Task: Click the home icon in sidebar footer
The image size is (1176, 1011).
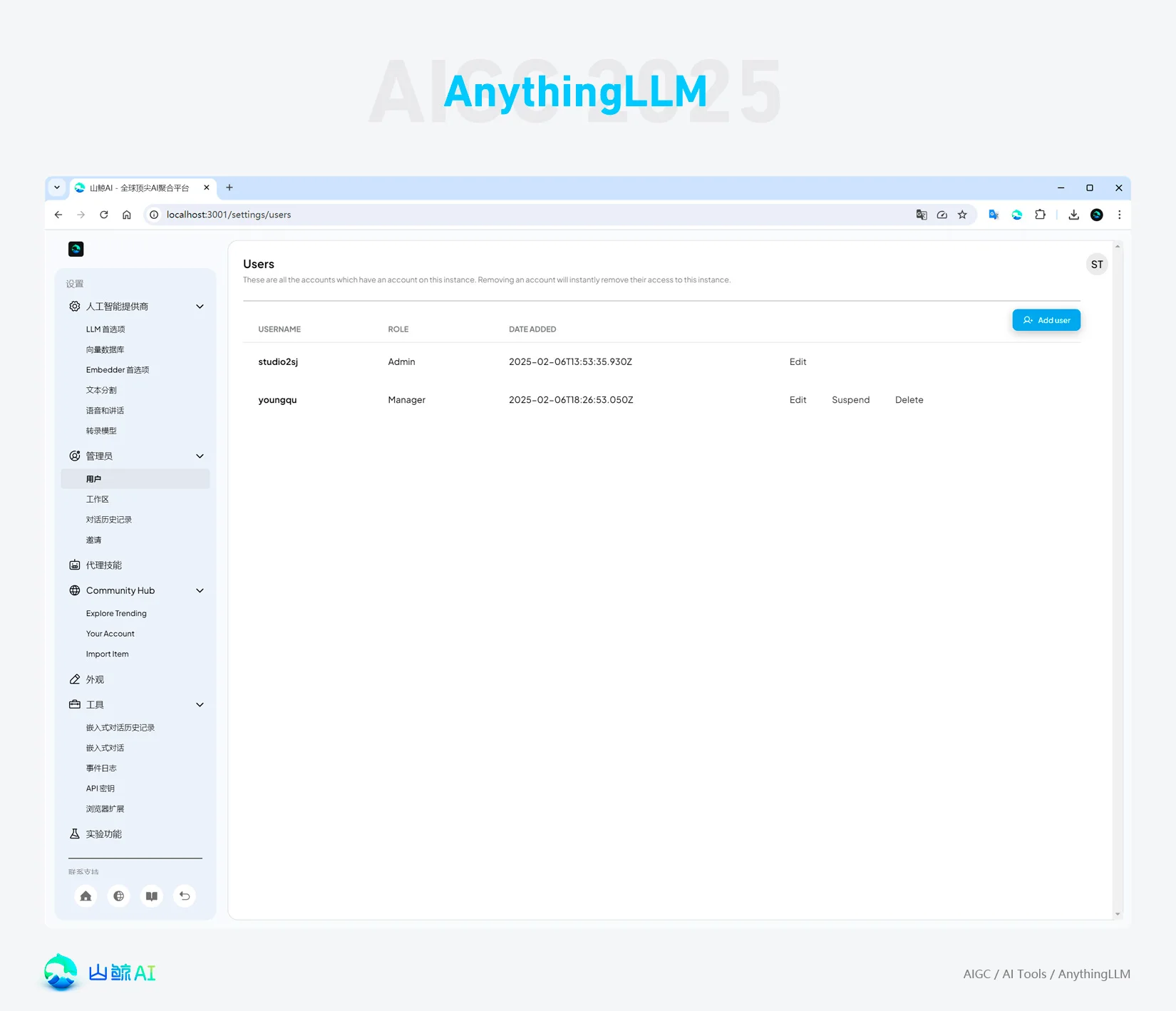Action: [86, 896]
